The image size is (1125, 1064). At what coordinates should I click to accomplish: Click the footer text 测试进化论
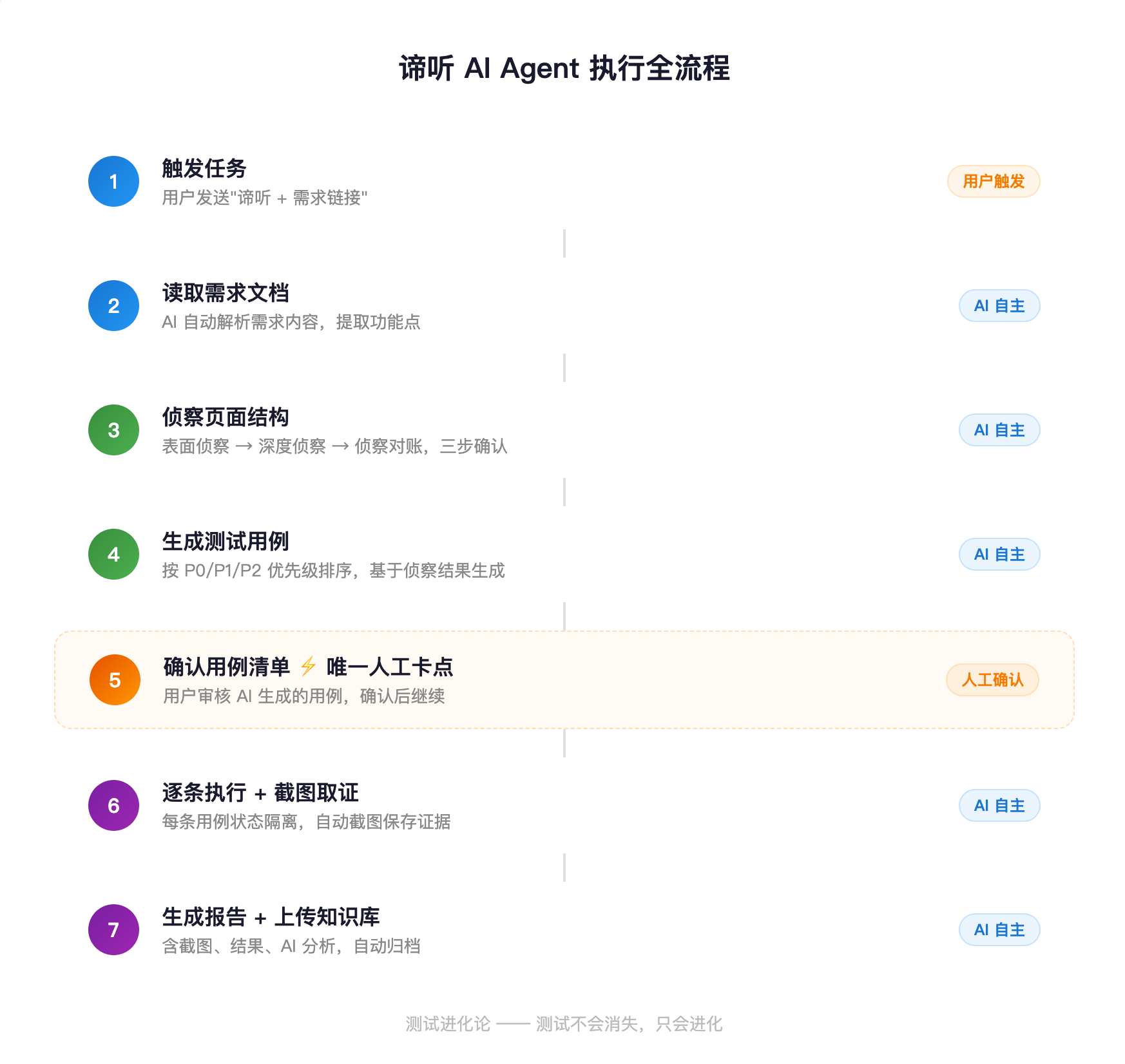[448, 1024]
